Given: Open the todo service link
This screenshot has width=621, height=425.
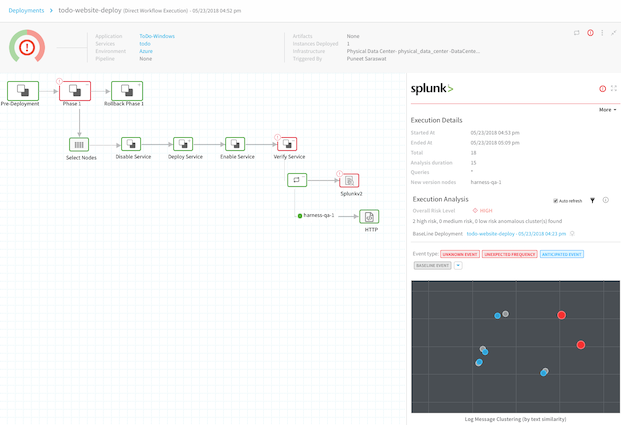Looking at the screenshot, I should pos(145,44).
